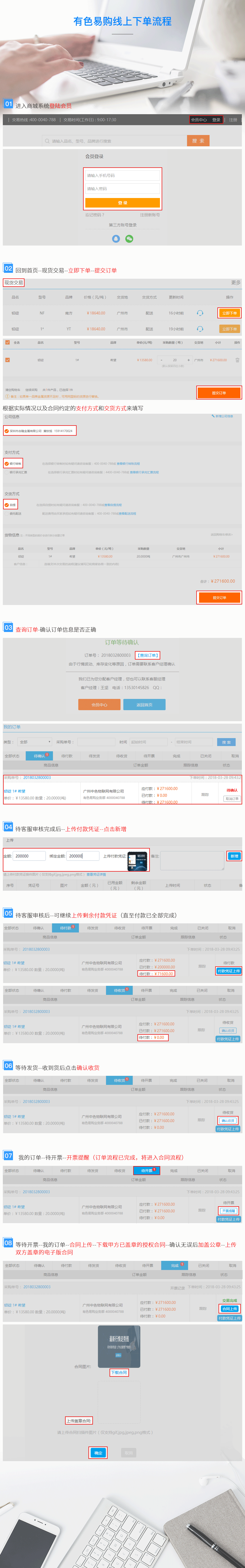
Task: Click 下载合同 link
Action: (x=119, y=1372)
